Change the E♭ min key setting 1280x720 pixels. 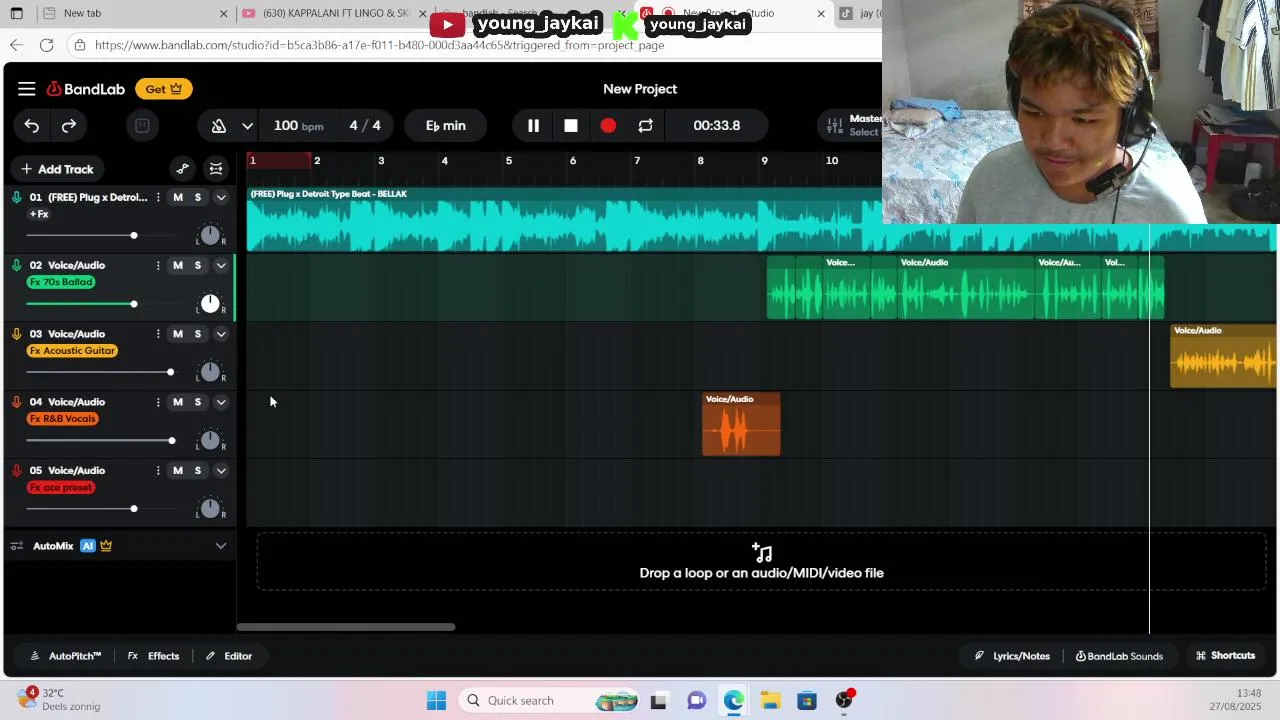tap(445, 126)
